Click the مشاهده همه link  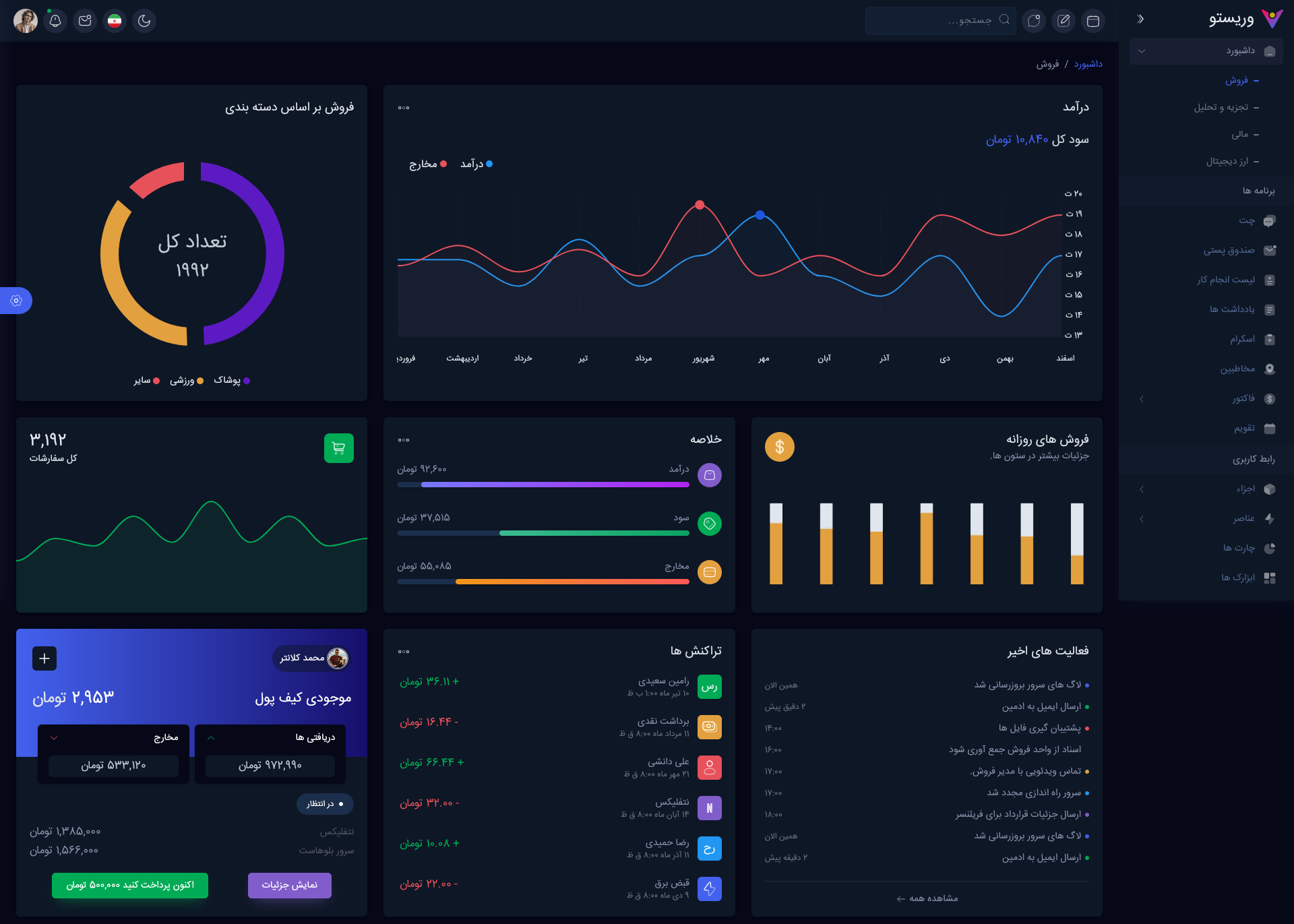927,898
